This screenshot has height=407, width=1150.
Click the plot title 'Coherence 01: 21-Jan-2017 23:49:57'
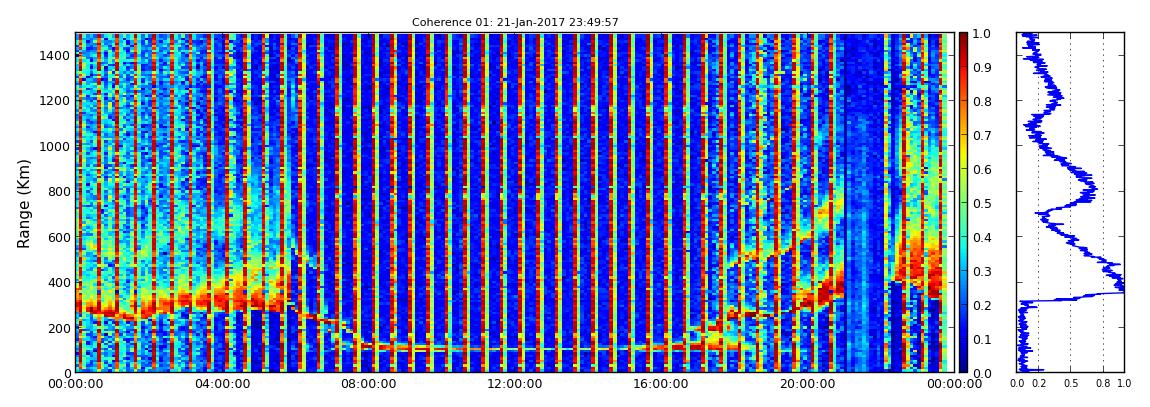click(515, 23)
